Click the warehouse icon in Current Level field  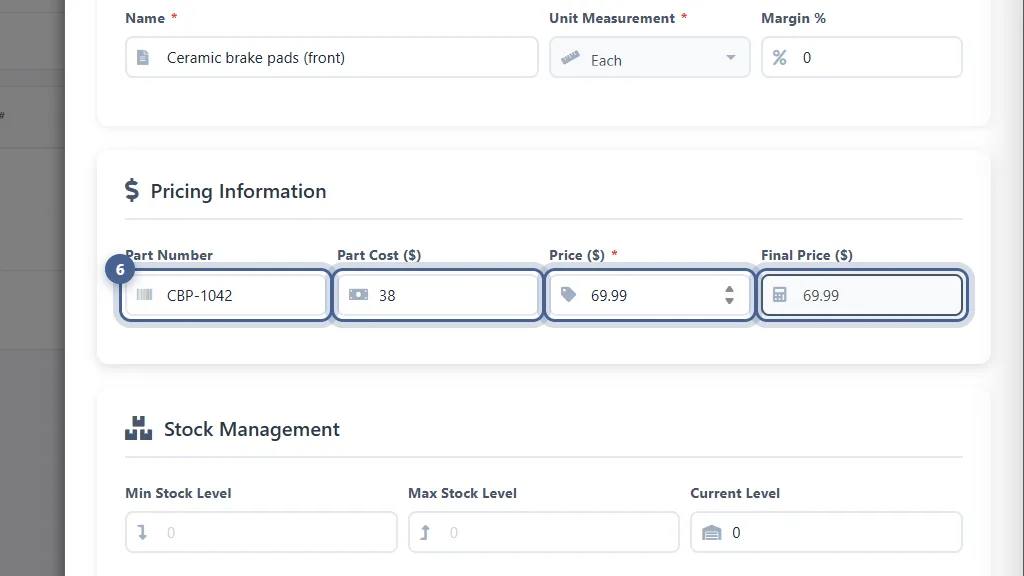711,533
